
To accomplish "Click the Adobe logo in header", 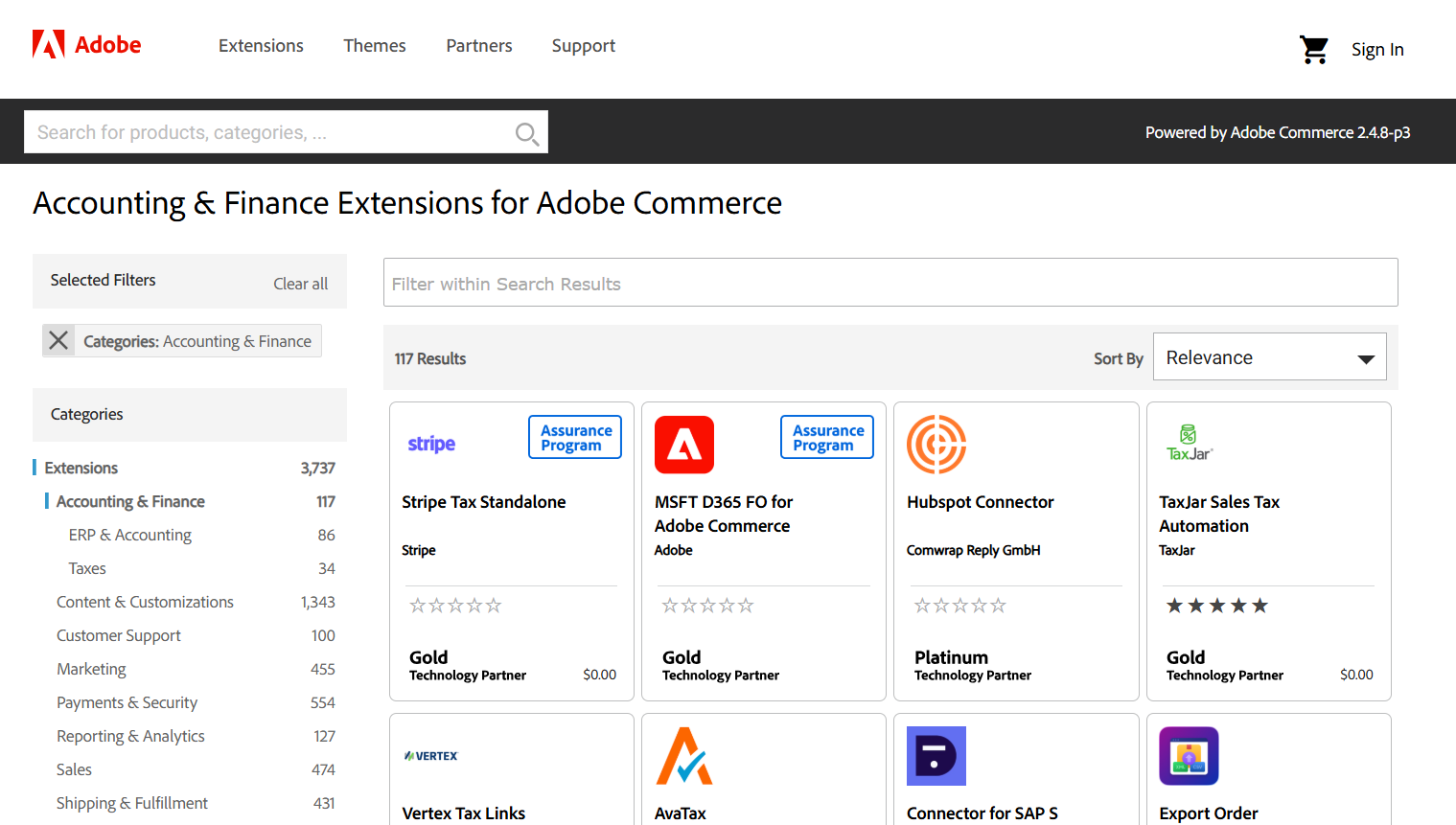I will point(86,45).
